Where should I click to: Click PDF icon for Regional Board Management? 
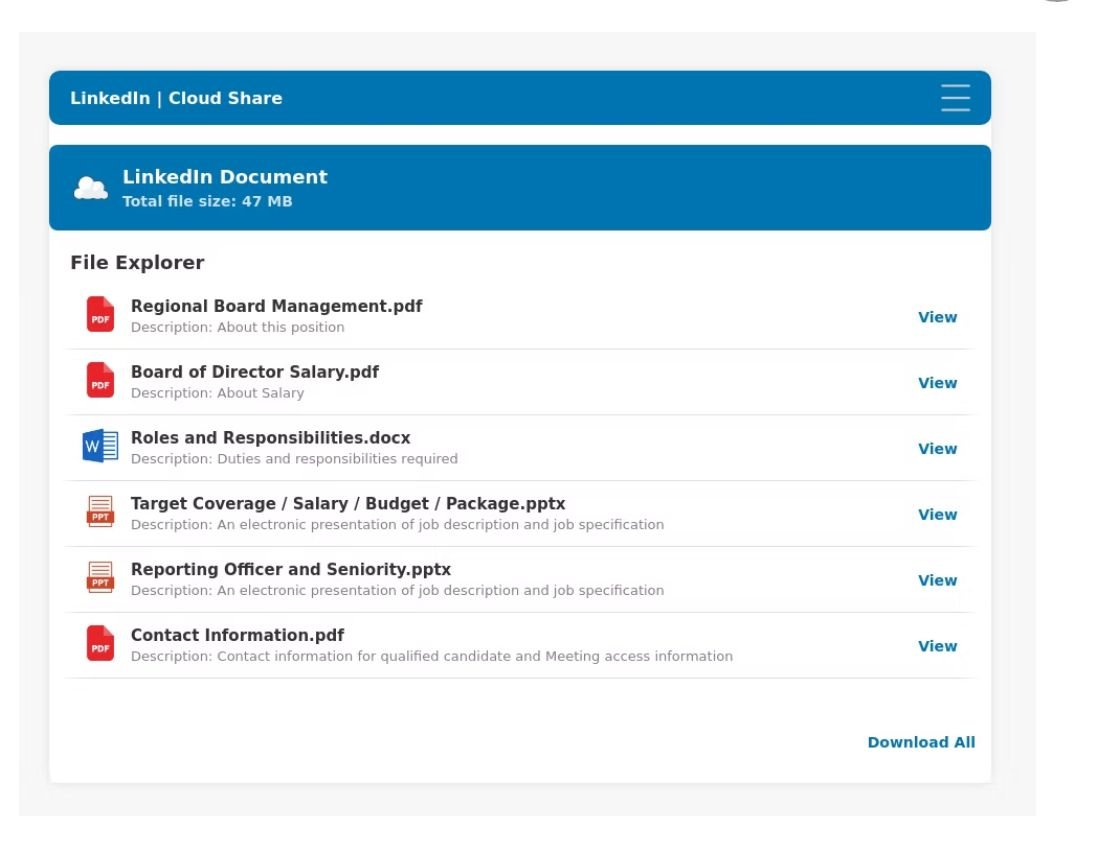pyautogui.click(x=100, y=315)
